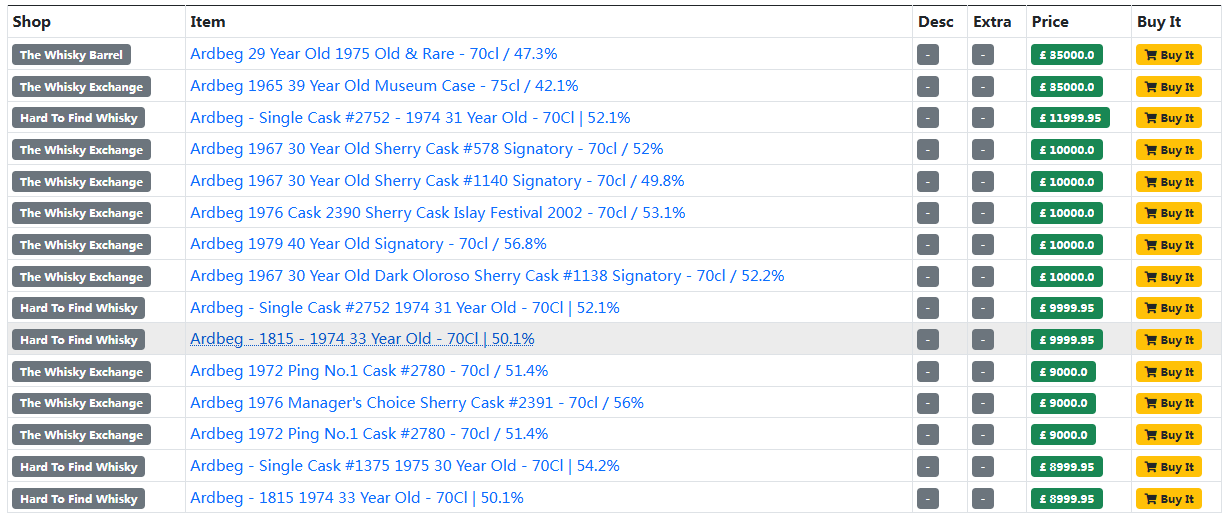Open Ardbeg 1976 Manager's Choice Sherry Cask link
This screenshot has width=1225, height=519.
tap(417, 403)
